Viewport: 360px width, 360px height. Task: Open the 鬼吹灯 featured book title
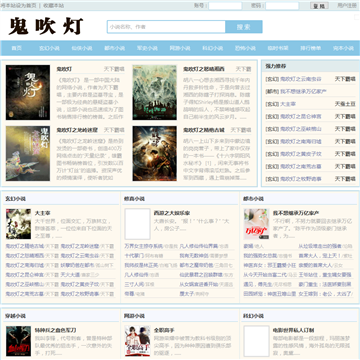pos(64,69)
